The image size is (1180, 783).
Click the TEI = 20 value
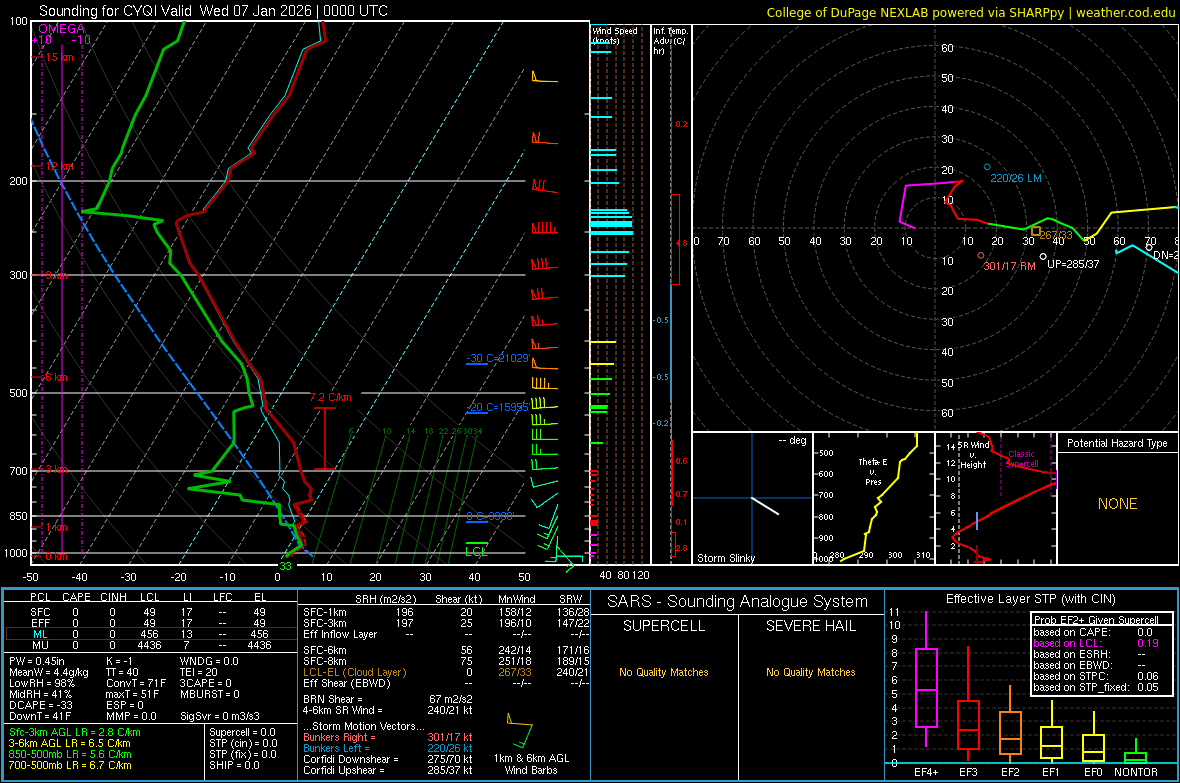click(x=199, y=672)
